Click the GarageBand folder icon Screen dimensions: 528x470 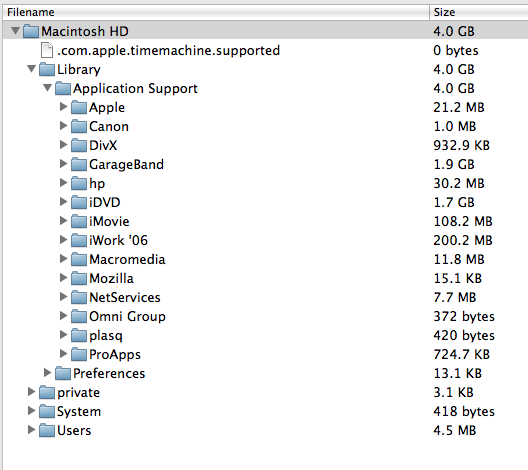coord(79,164)
